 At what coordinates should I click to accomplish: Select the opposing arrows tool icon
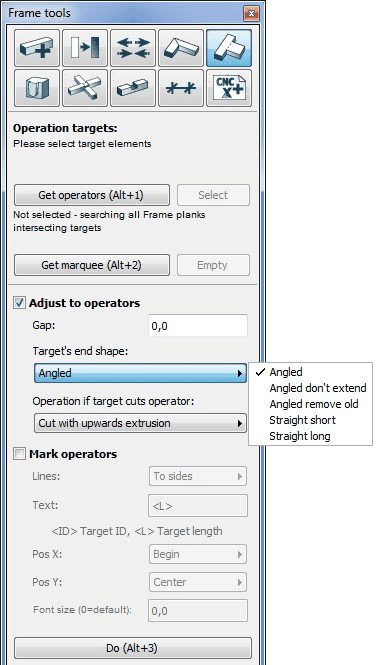(x=133, y=48)
